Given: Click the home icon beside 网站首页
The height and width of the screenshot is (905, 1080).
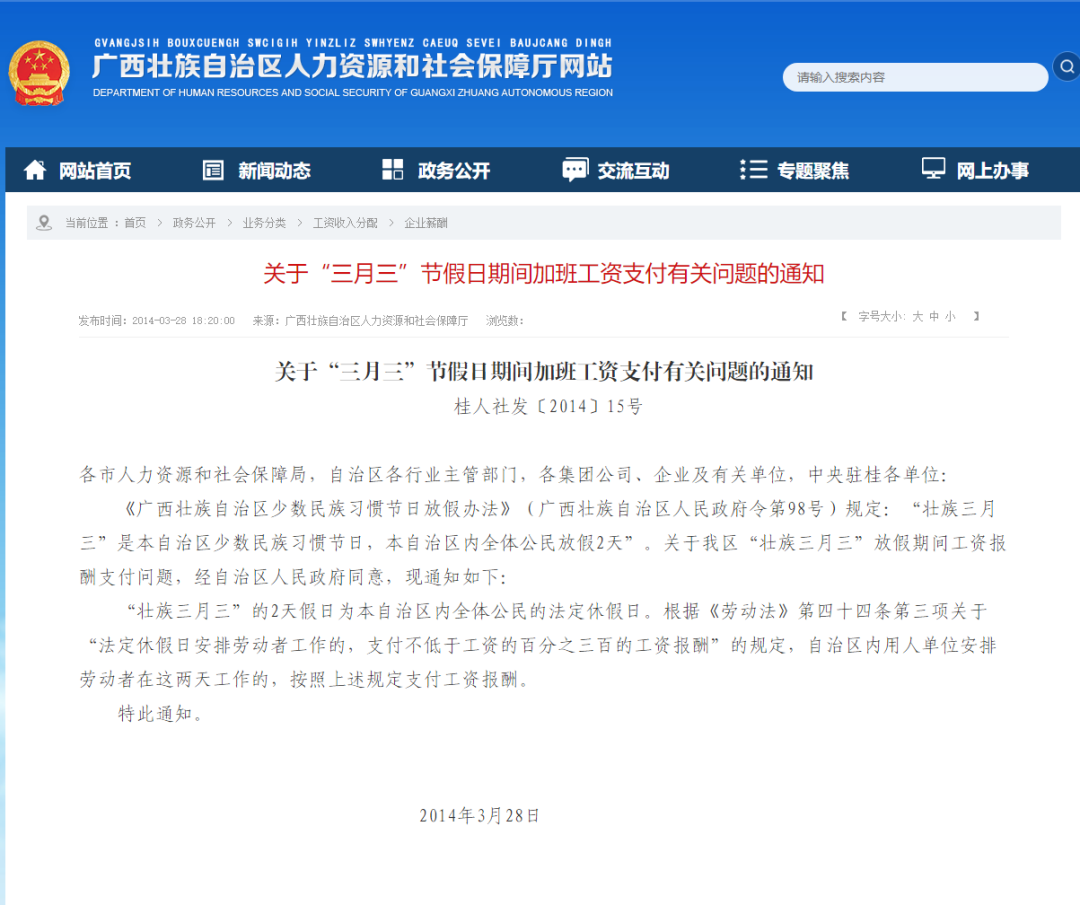Looking at the screenshot, I should 35,170.
